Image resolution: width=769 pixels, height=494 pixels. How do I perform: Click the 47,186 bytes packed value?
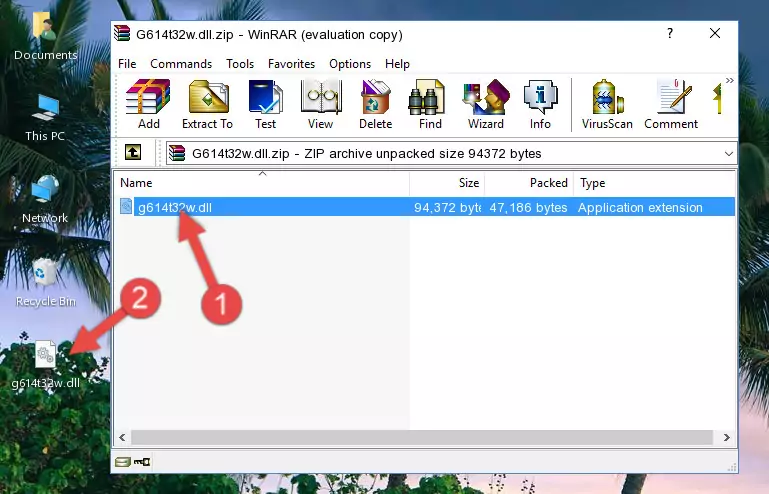pos(528,208)
